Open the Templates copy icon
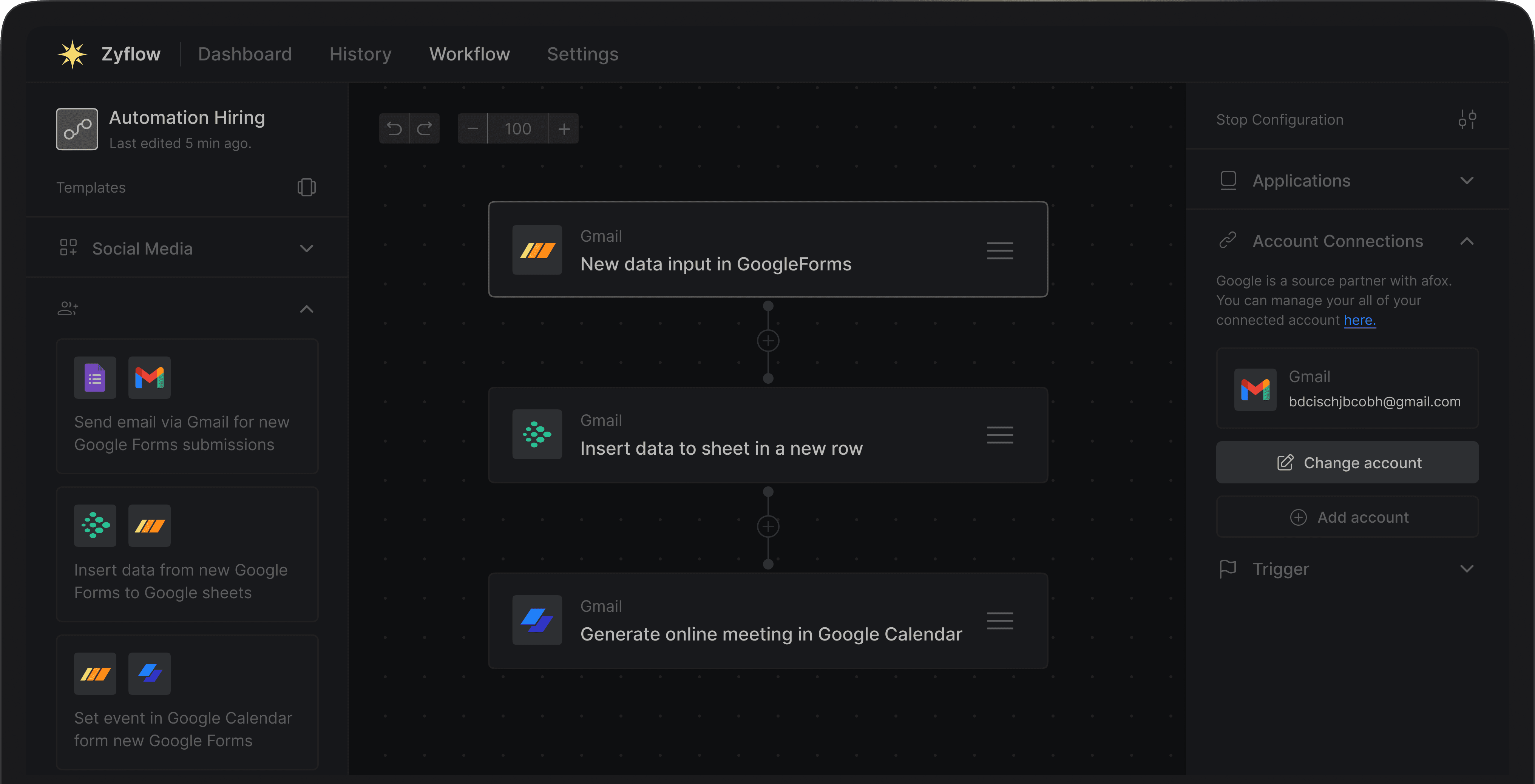 click(x=306, y=188)
